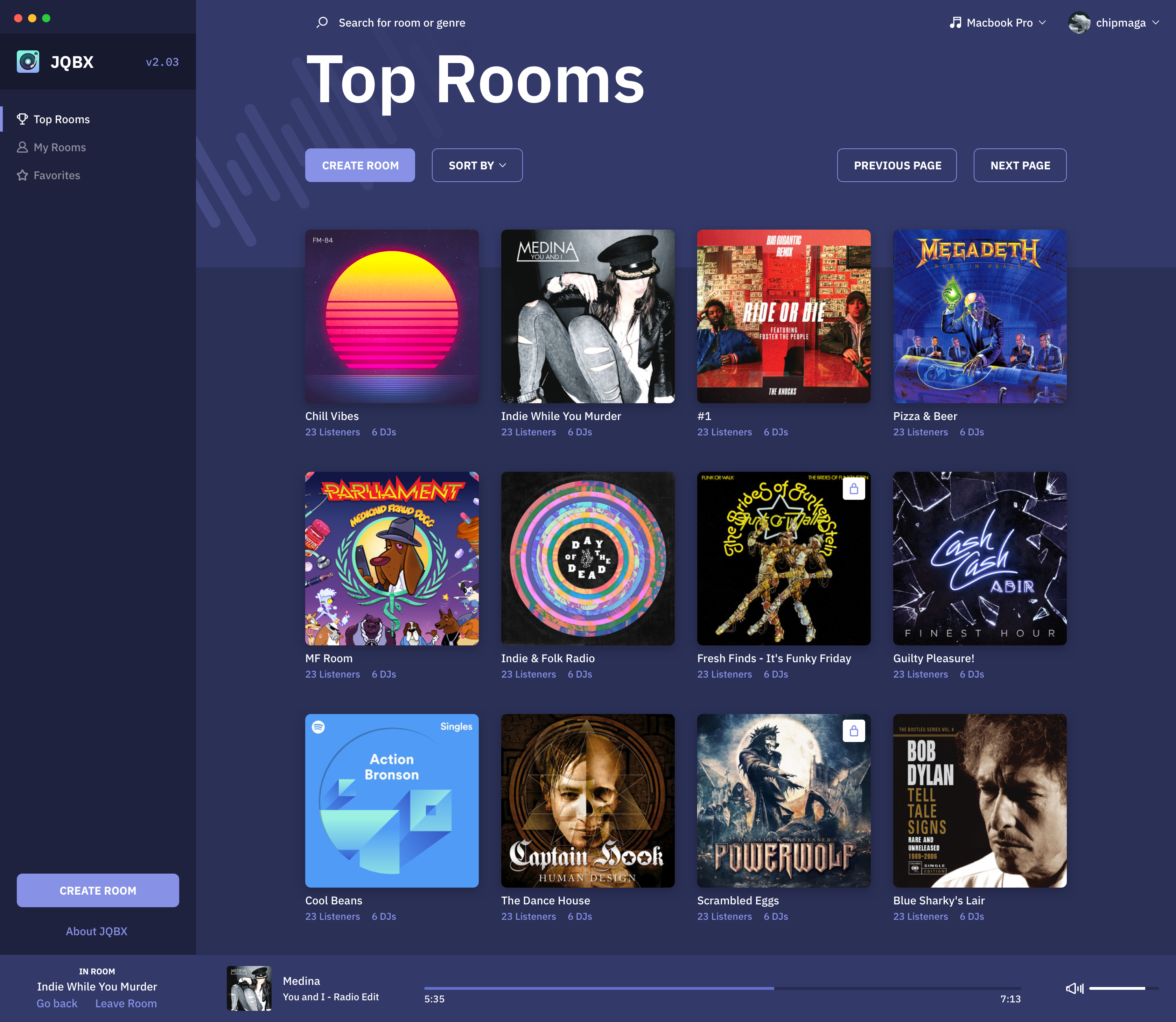
Task: Open the #1 room Ride or Die cover
Action: (784, 316)
